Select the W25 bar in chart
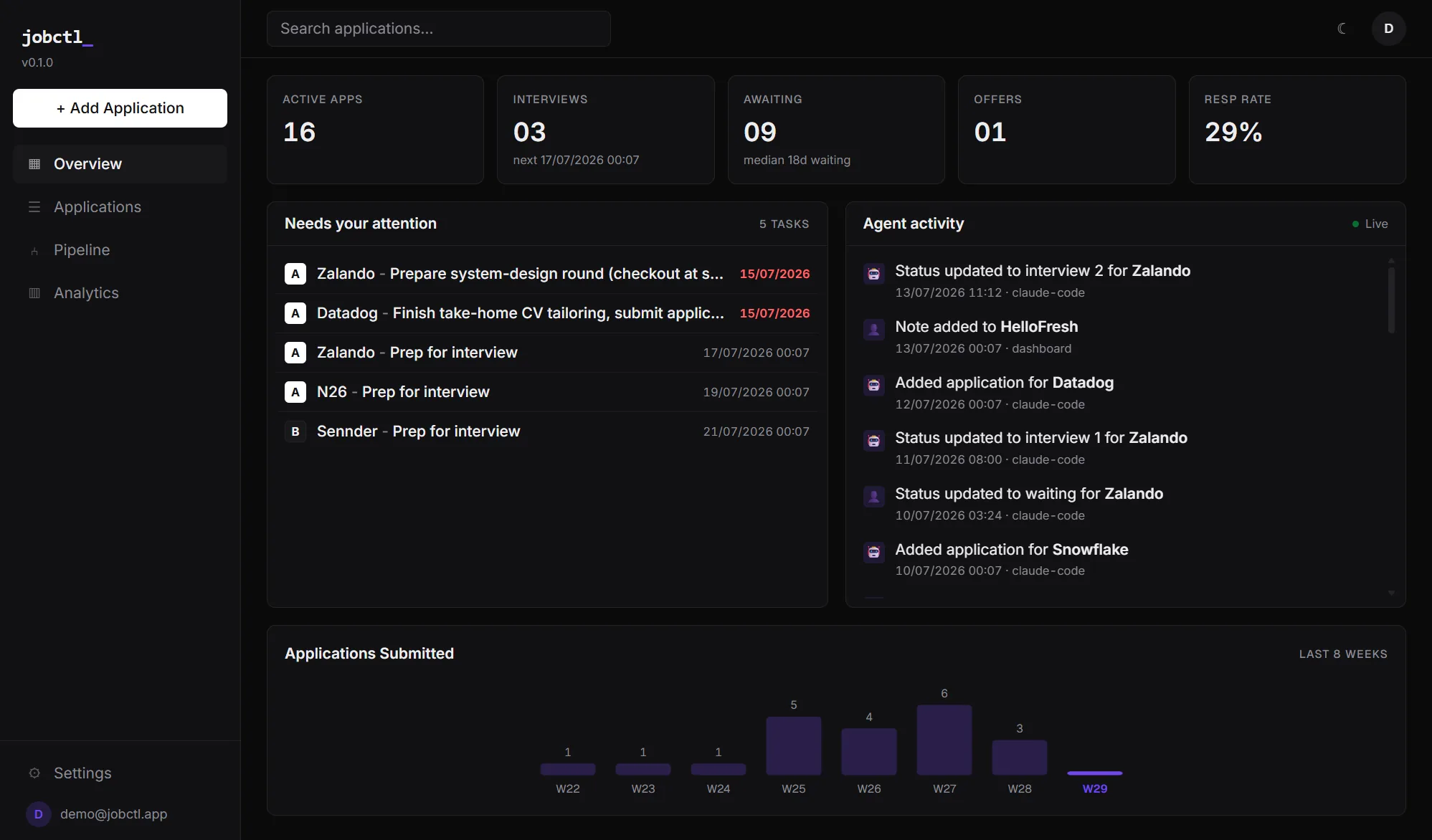 pos(794,745)
